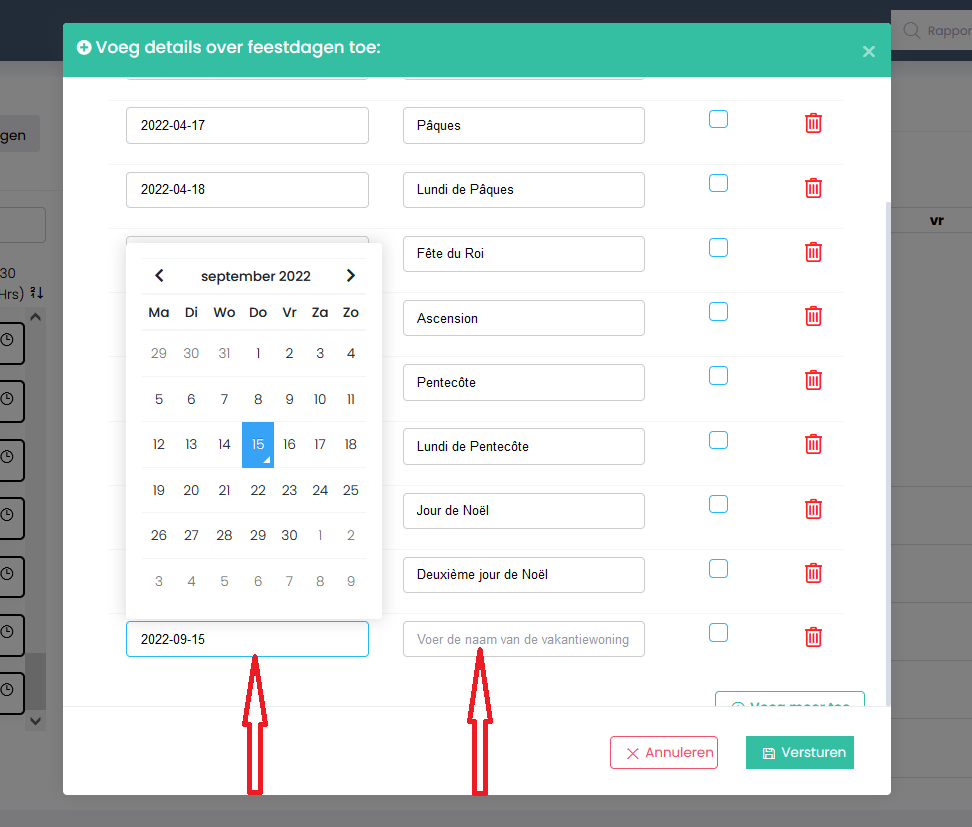
Task: Delete the empty new holiday row
Action: click(x=813, y=637)
